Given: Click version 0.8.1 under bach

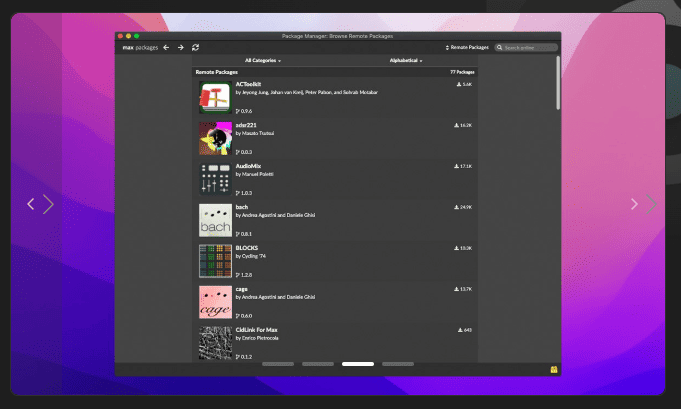Looking at the screenshot, I should [244, 234].
